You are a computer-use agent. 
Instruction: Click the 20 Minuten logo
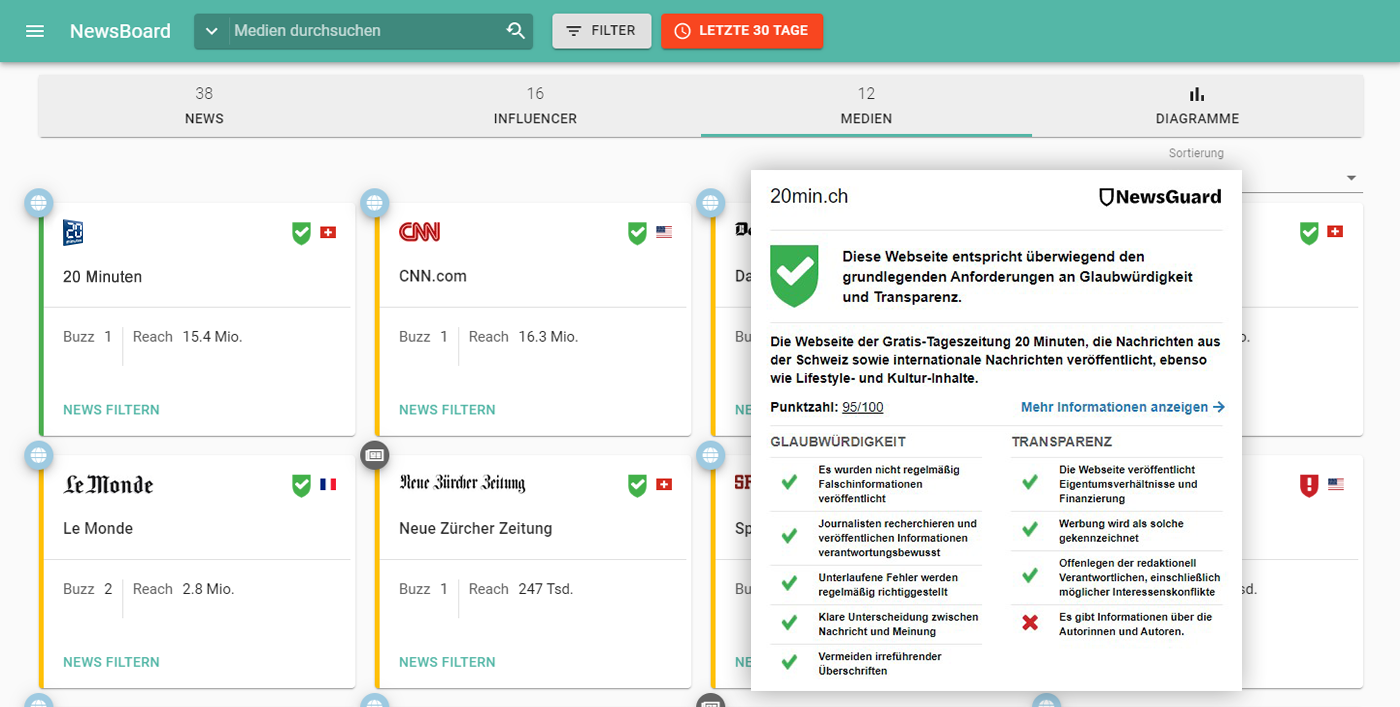tap(73, 232)
